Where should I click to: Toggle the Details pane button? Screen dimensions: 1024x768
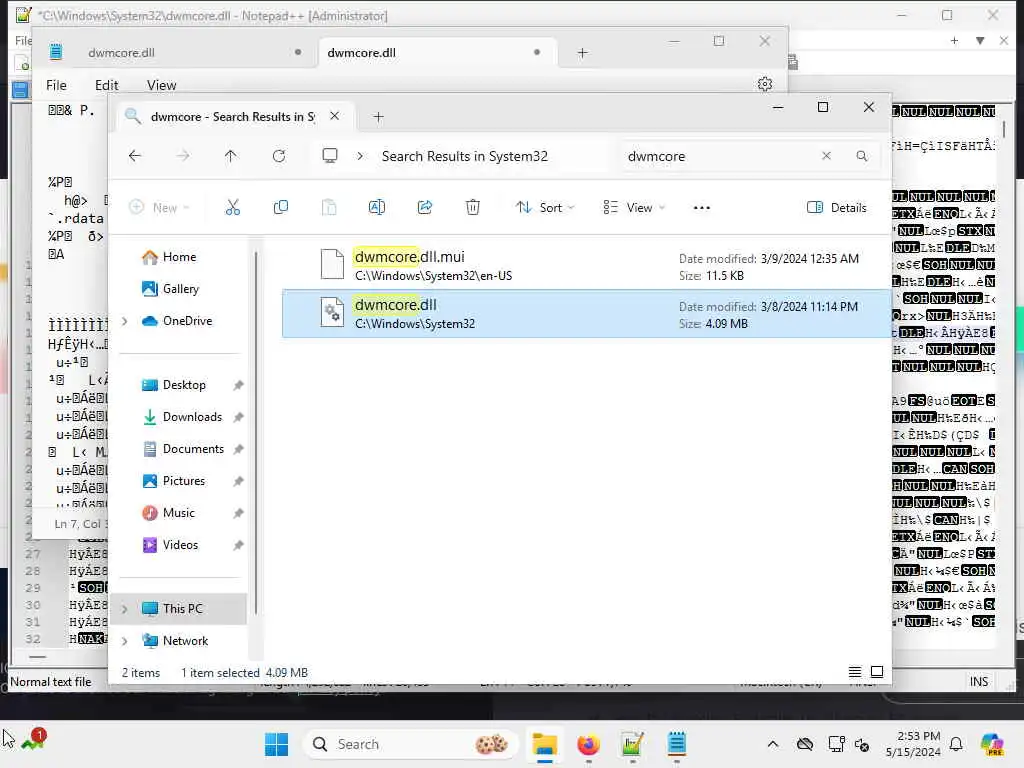837,208
